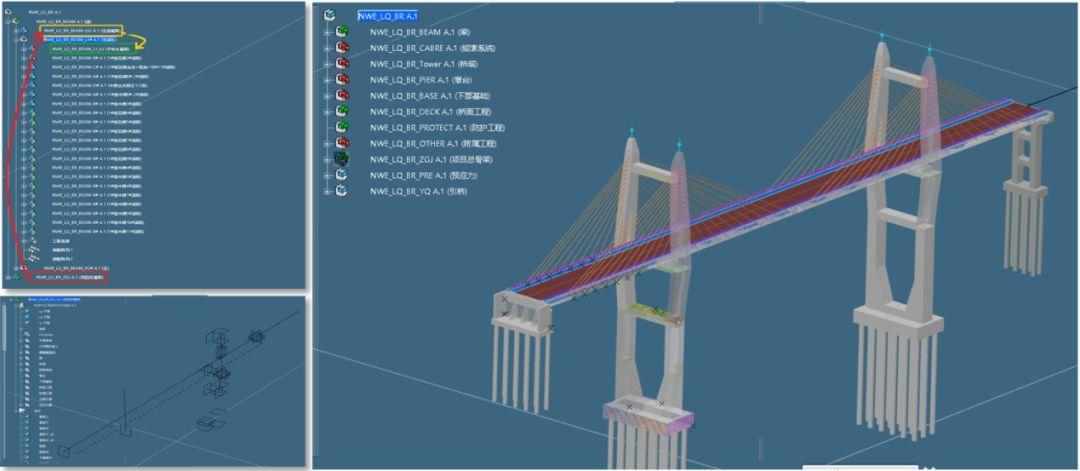1080x471 pixels.
Task: Click the red assembly icon of NWE_LQ_BR_CABRE A.1
Action: point(342,48)
